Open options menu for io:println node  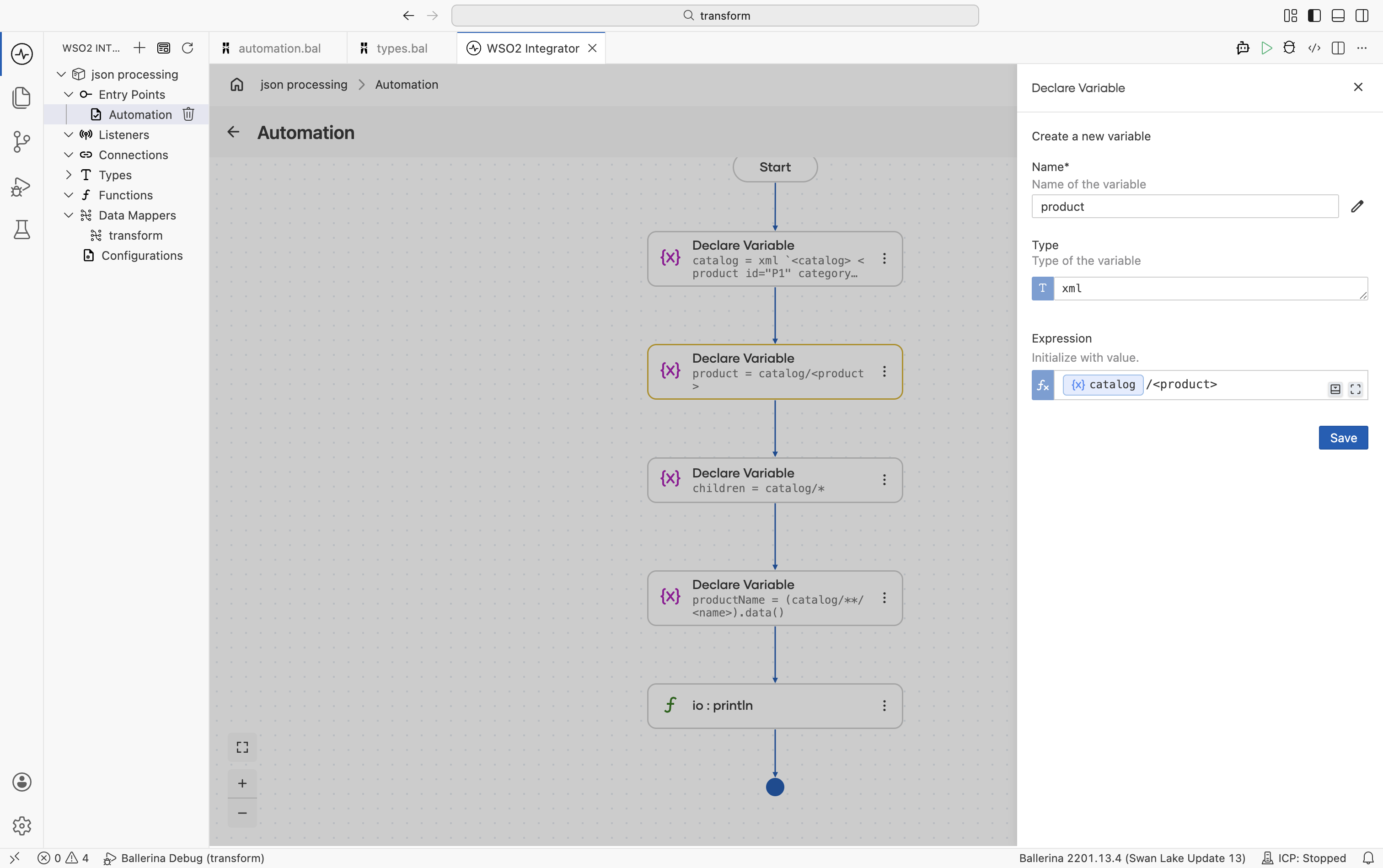tap(884, 706)
